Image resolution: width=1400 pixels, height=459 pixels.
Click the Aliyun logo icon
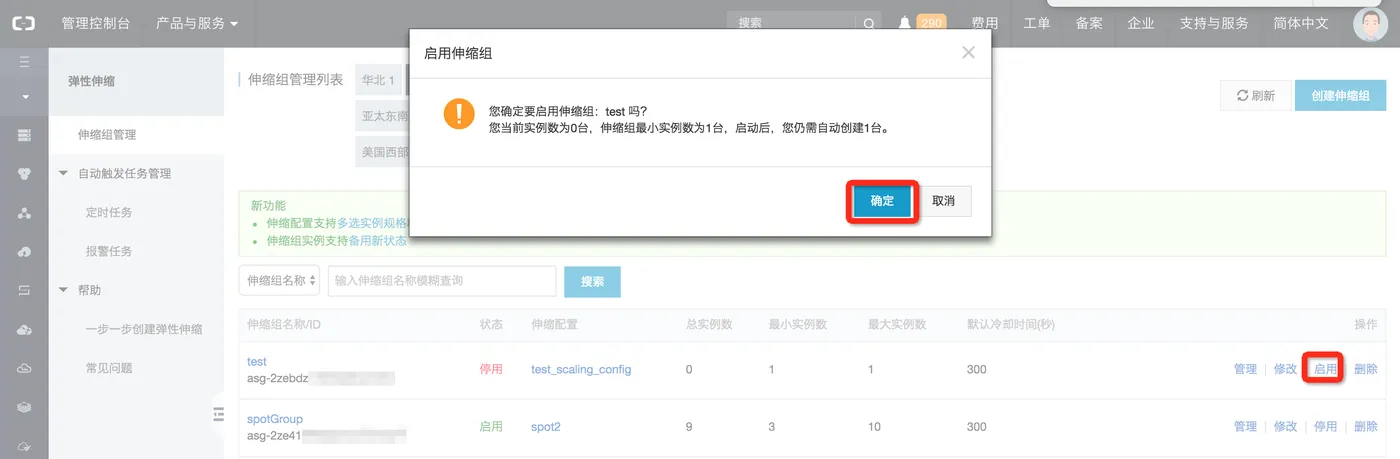tap(23, 22)
